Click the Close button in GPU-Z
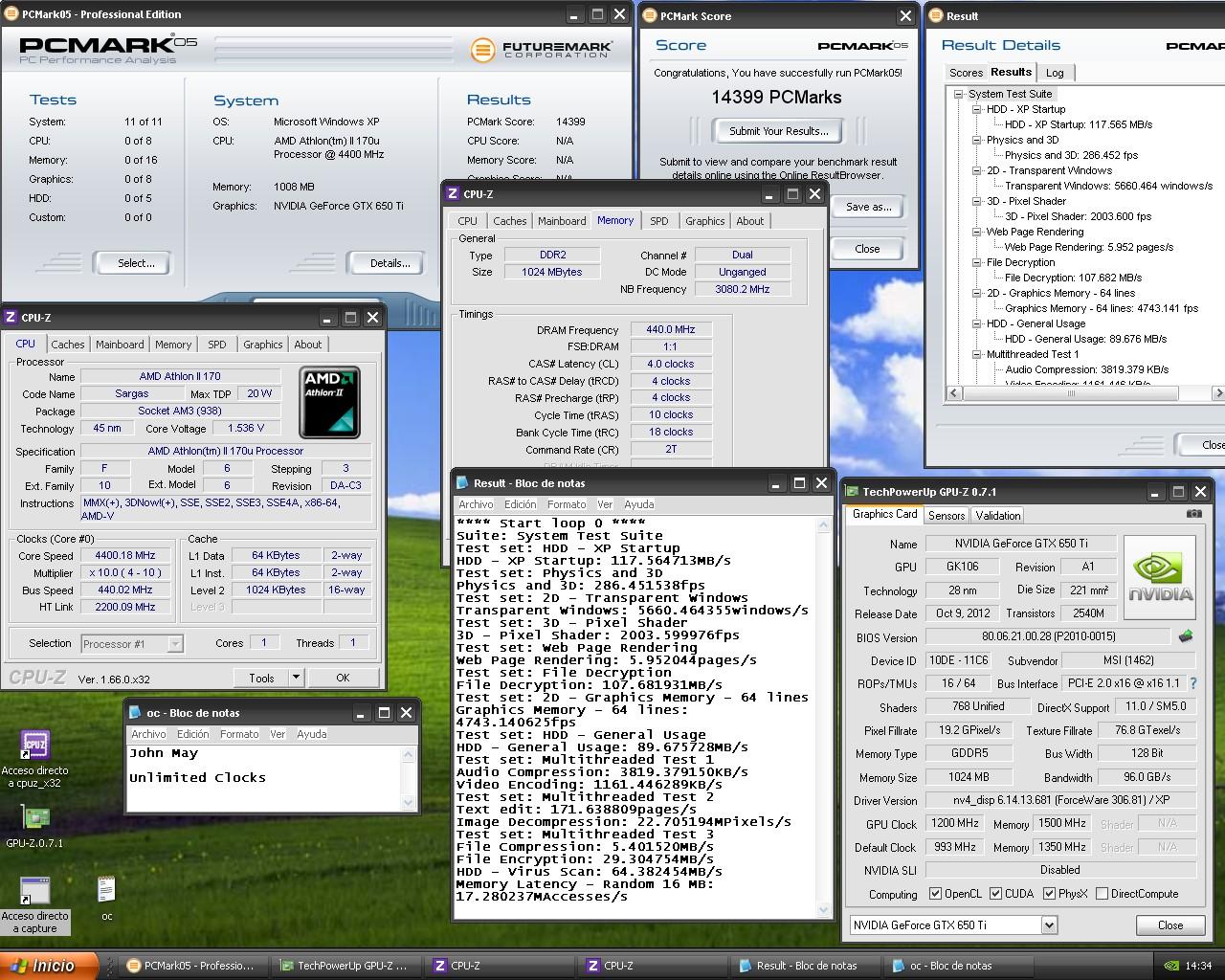This screenshot has height=980, width=1225. coord(1170,925)
